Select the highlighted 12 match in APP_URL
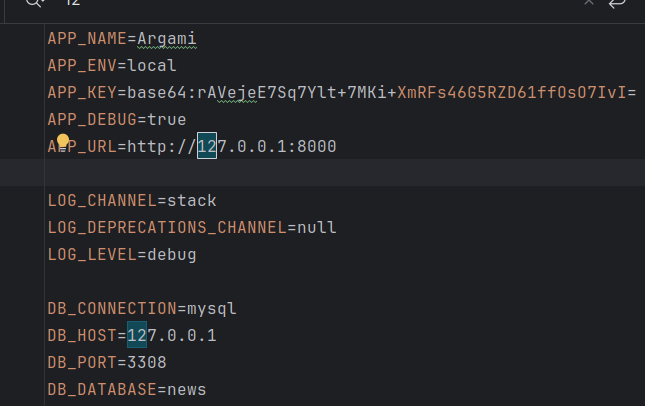 click(x=207, y=146)
